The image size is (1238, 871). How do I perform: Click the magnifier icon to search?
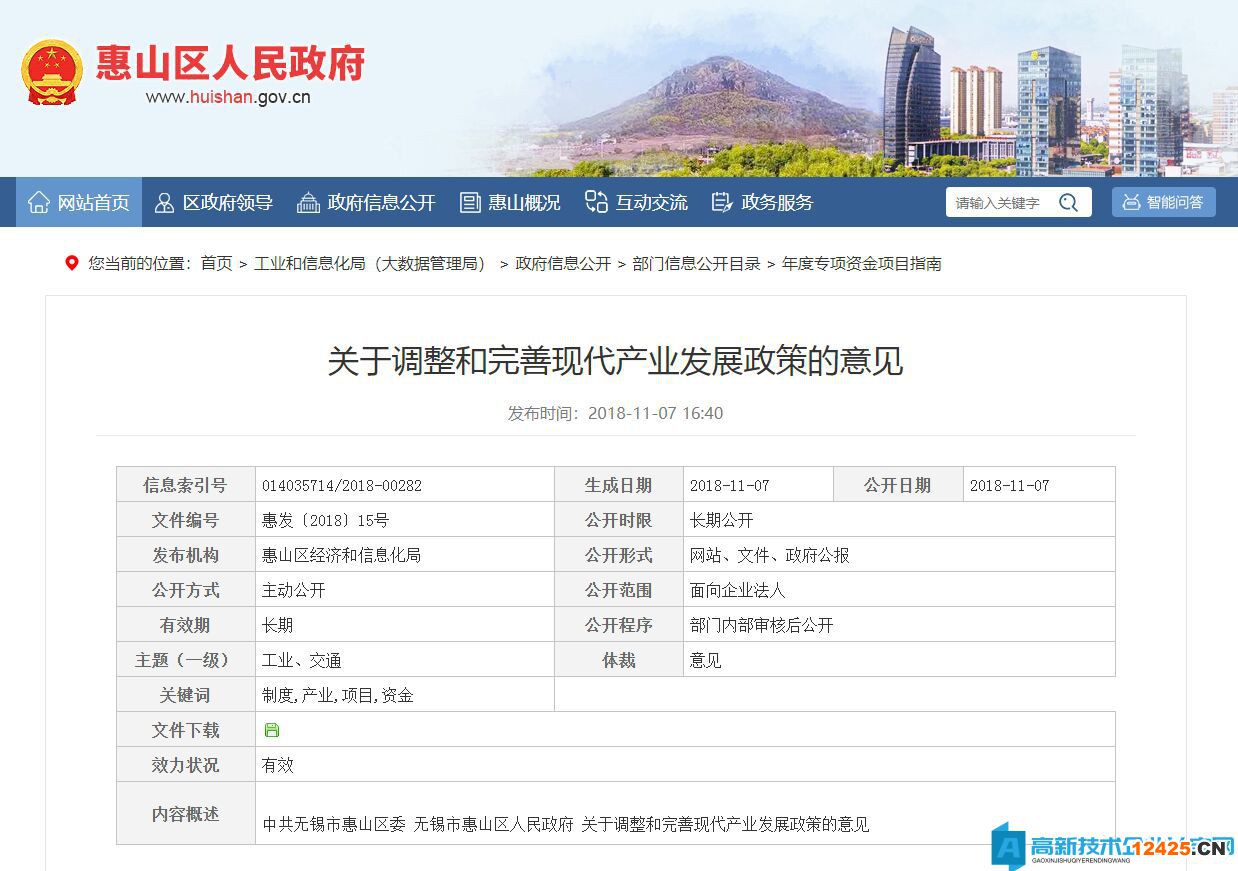click(1069, 202)
